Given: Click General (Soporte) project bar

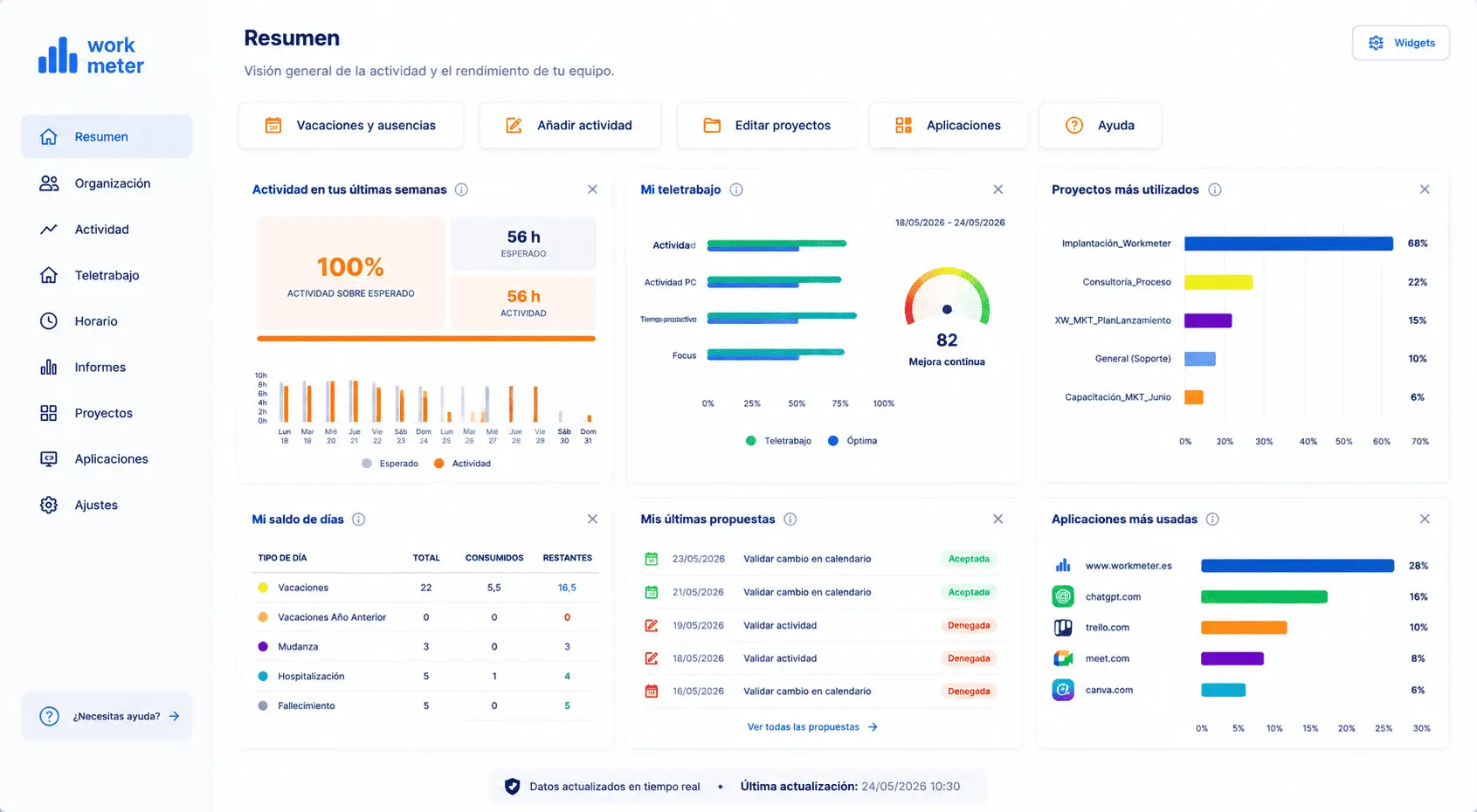Looking at the screenshot, I should [x=1200, y=359].
